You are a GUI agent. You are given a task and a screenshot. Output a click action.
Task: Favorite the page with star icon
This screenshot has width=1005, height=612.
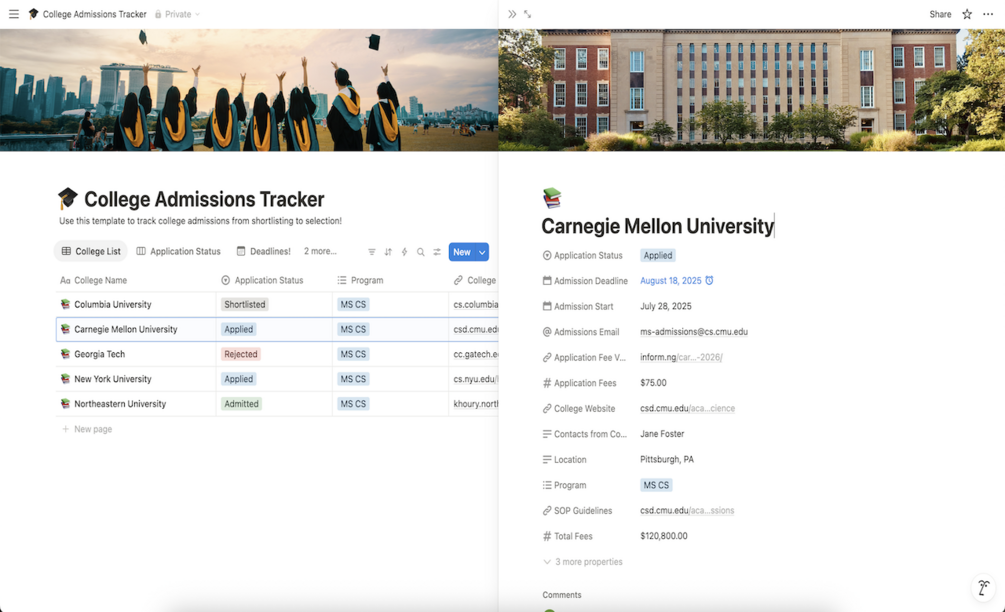pos(967,14)
